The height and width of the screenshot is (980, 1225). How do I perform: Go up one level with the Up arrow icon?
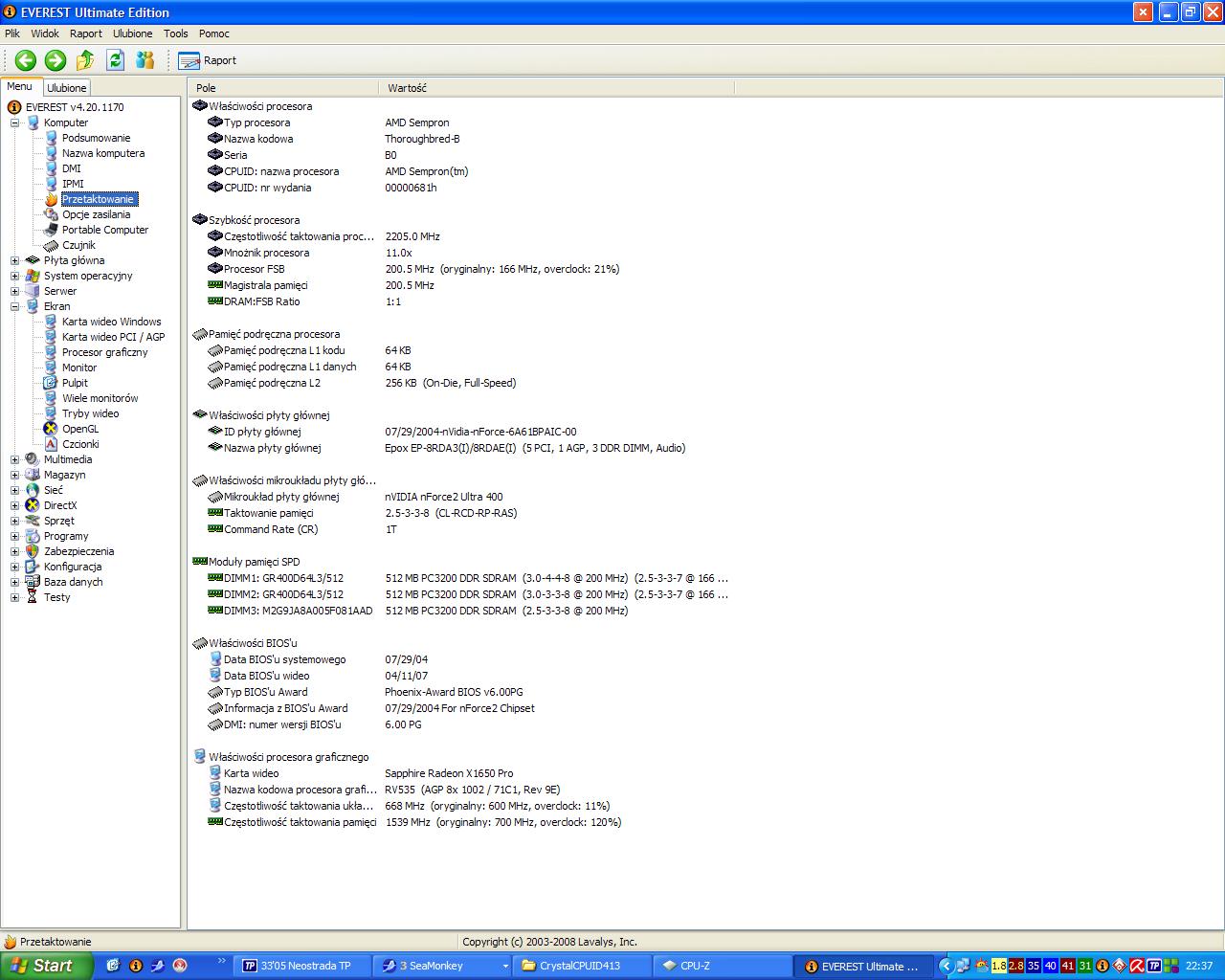[85, 60]
